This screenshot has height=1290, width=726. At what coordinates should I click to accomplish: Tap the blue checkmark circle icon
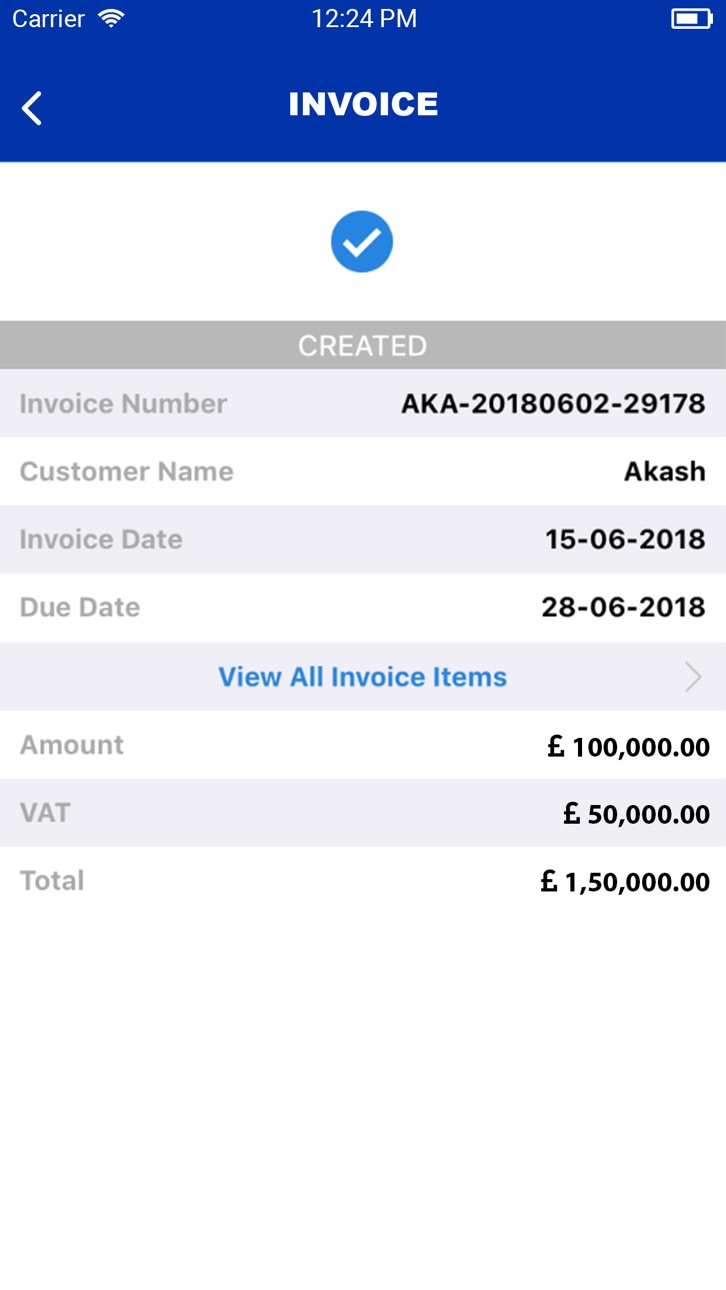coord(362,242)
